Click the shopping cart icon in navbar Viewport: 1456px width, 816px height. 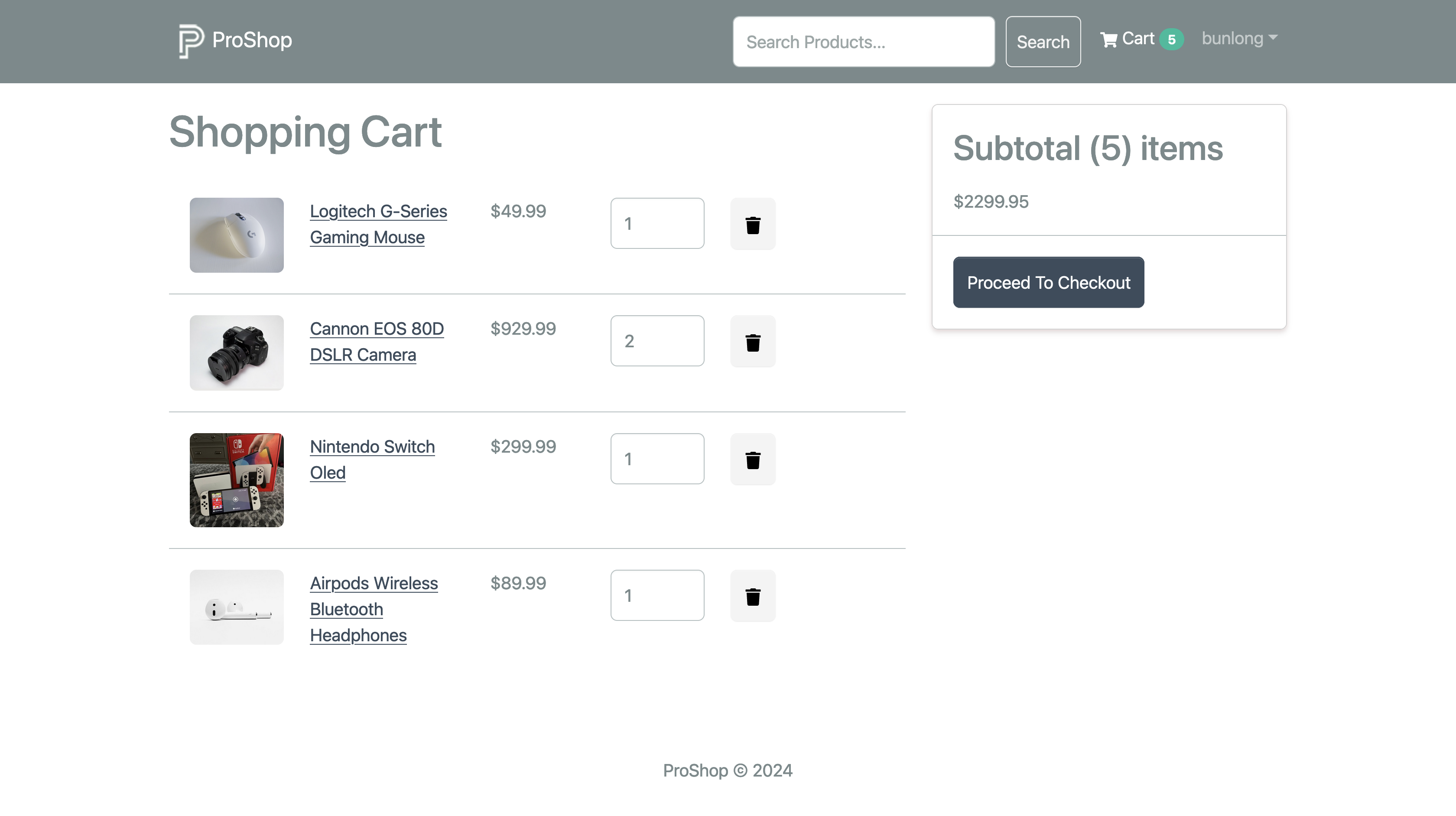click(1108, 39)
